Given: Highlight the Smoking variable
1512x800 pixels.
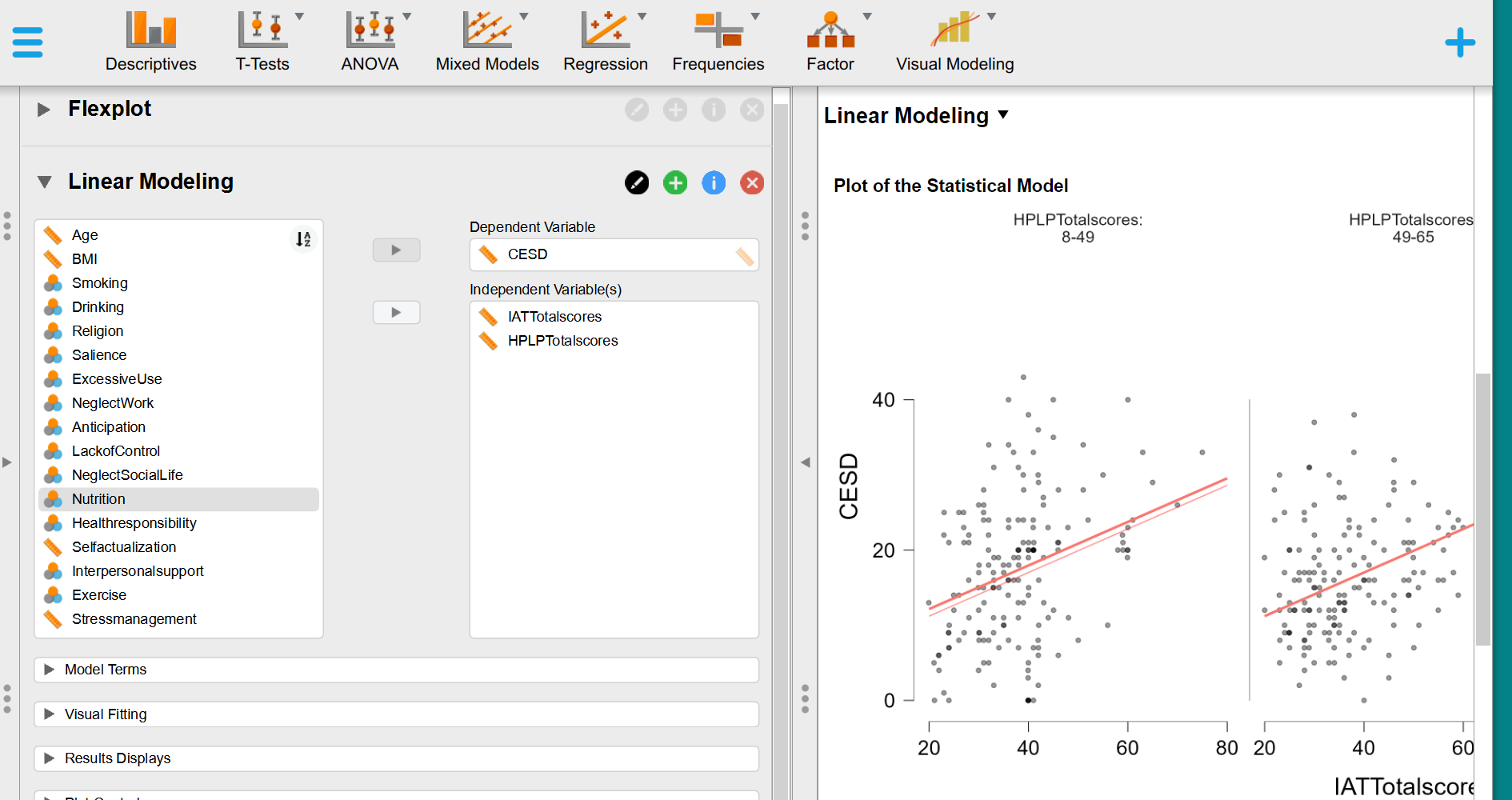Looking at the screenshot, I should (x=99, y=282).
